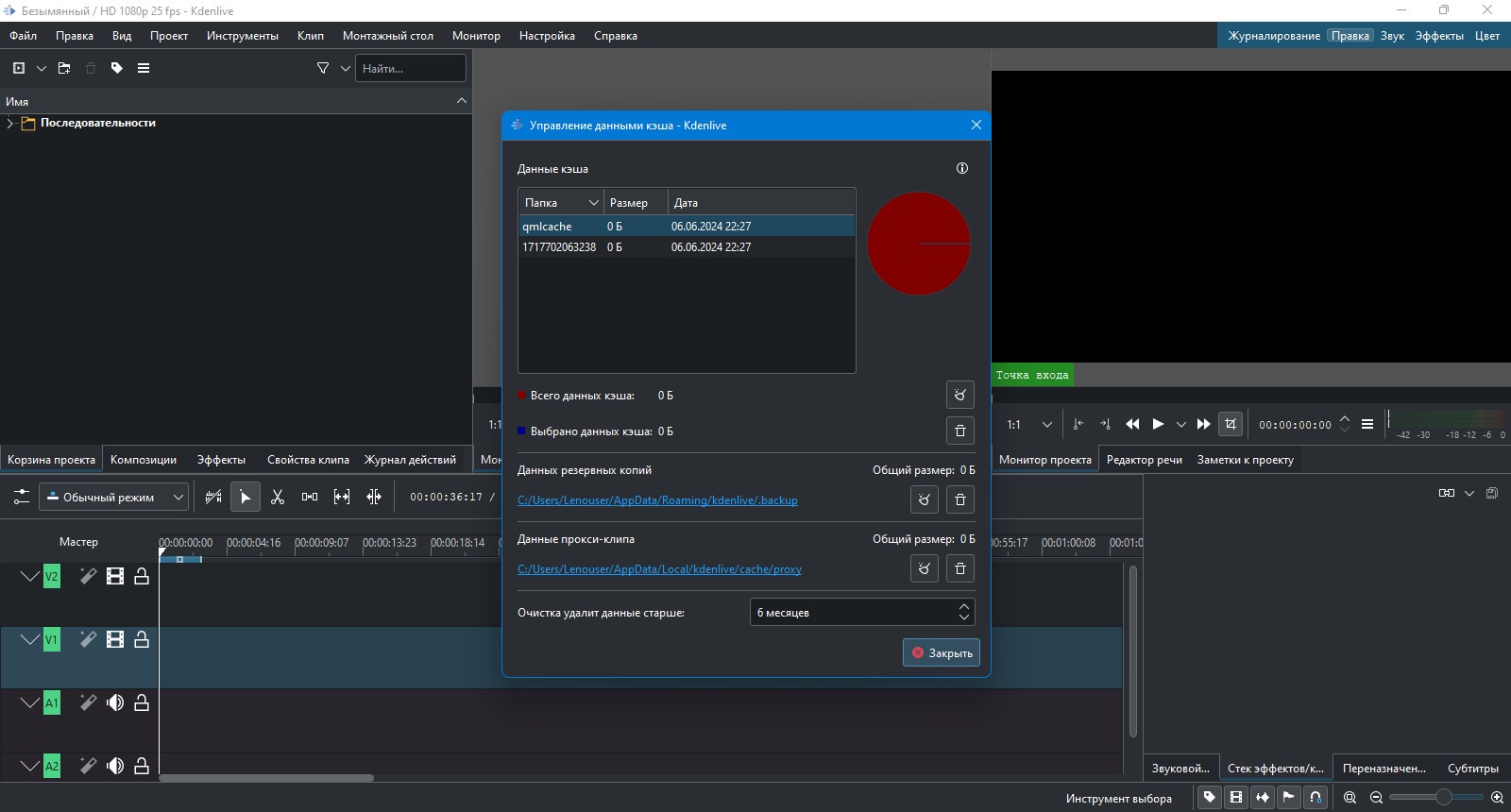Click the Закрыть button
Image resolution: width=1511 pixels, height=812 pixels.
(942, 652)
